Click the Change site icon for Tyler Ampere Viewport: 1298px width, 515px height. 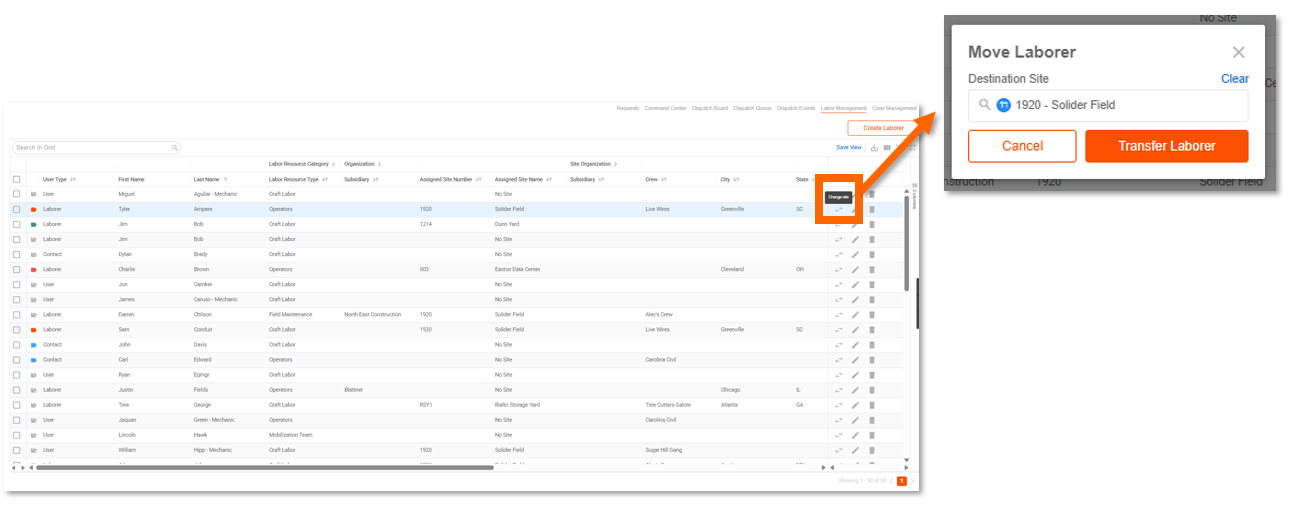click(x=839, y=210)
